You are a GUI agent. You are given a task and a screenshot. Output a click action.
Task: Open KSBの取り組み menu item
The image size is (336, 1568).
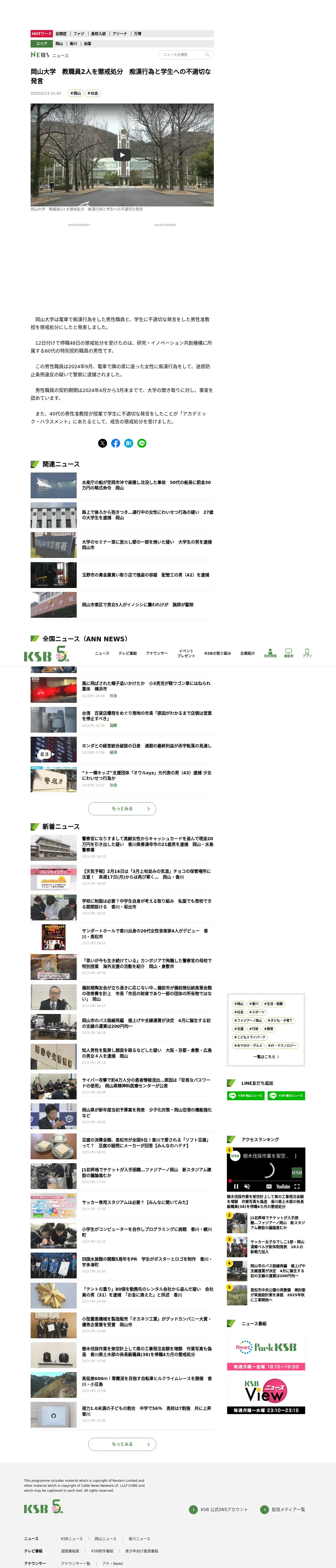pos(218,653)
